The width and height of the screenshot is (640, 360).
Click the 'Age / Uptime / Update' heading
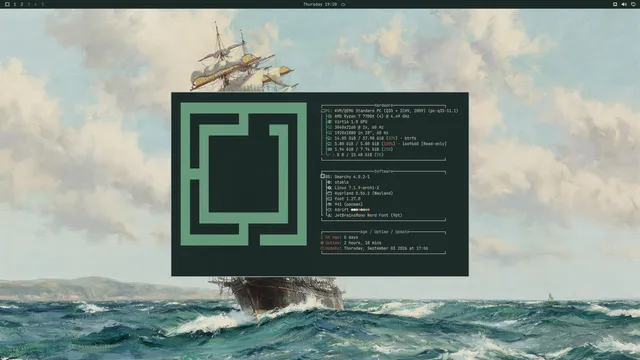pyautogui.click(x=384, y=232)
